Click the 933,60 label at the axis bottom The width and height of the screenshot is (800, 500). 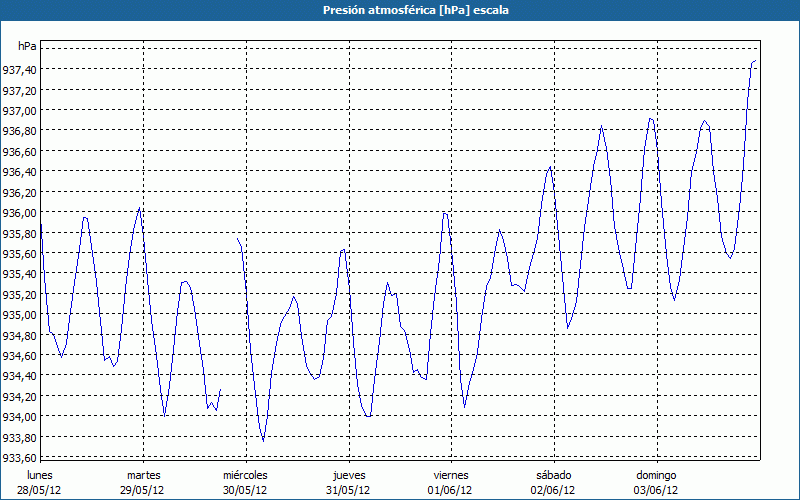point(20,458)
